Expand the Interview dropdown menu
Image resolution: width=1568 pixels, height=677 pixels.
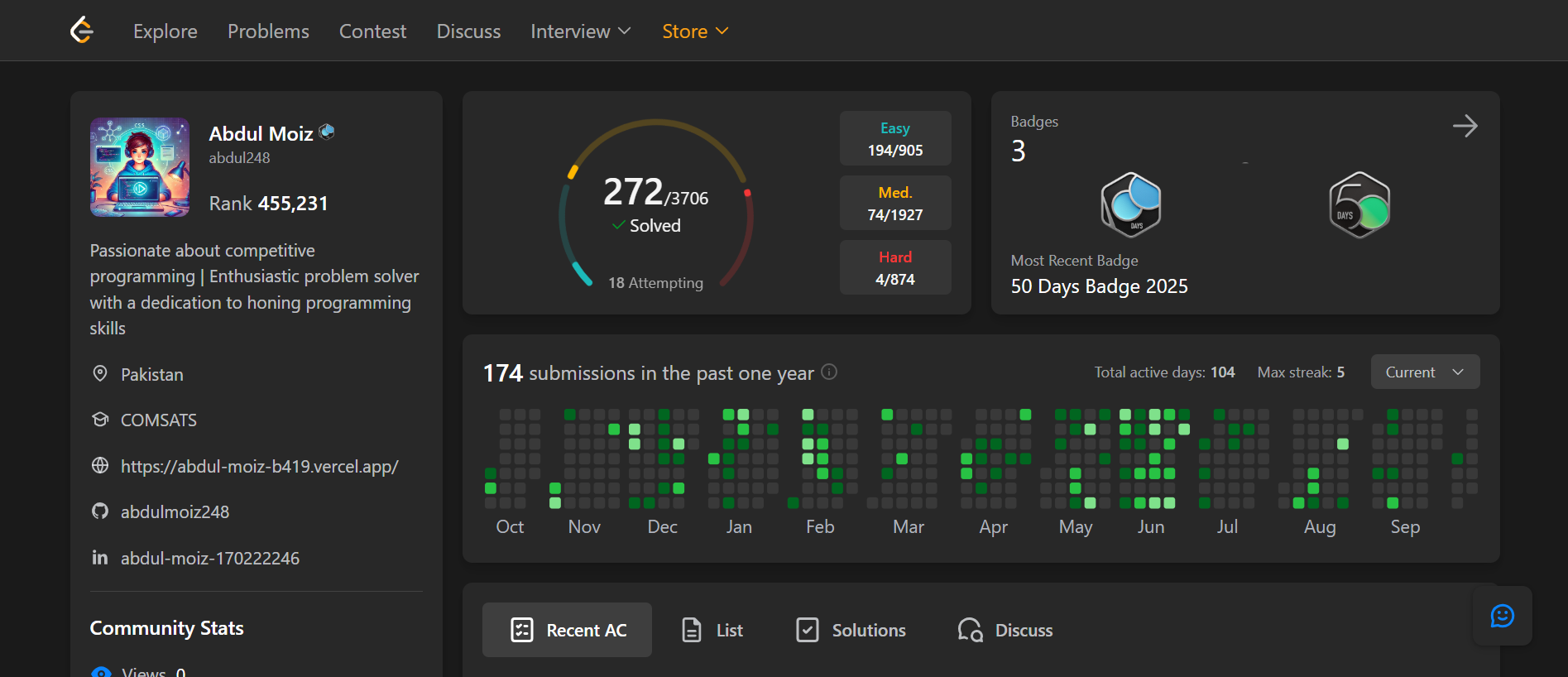580,31
